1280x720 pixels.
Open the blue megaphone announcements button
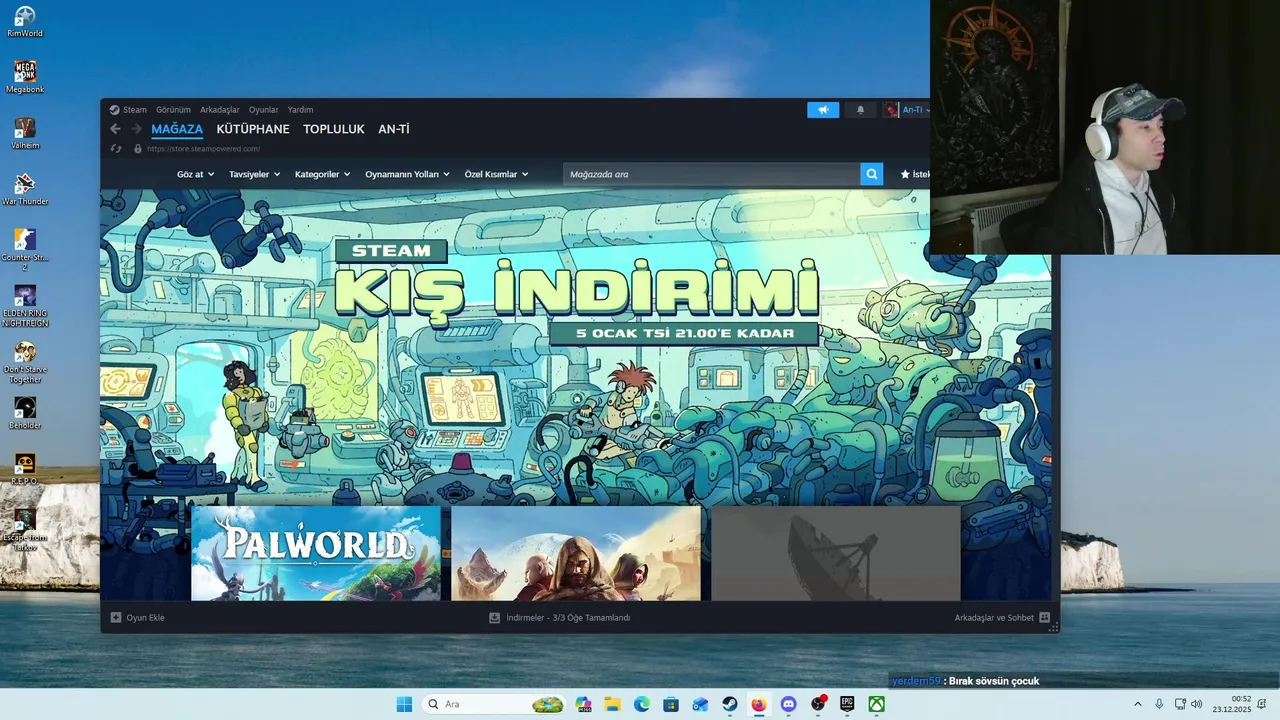tap(823, 110)
